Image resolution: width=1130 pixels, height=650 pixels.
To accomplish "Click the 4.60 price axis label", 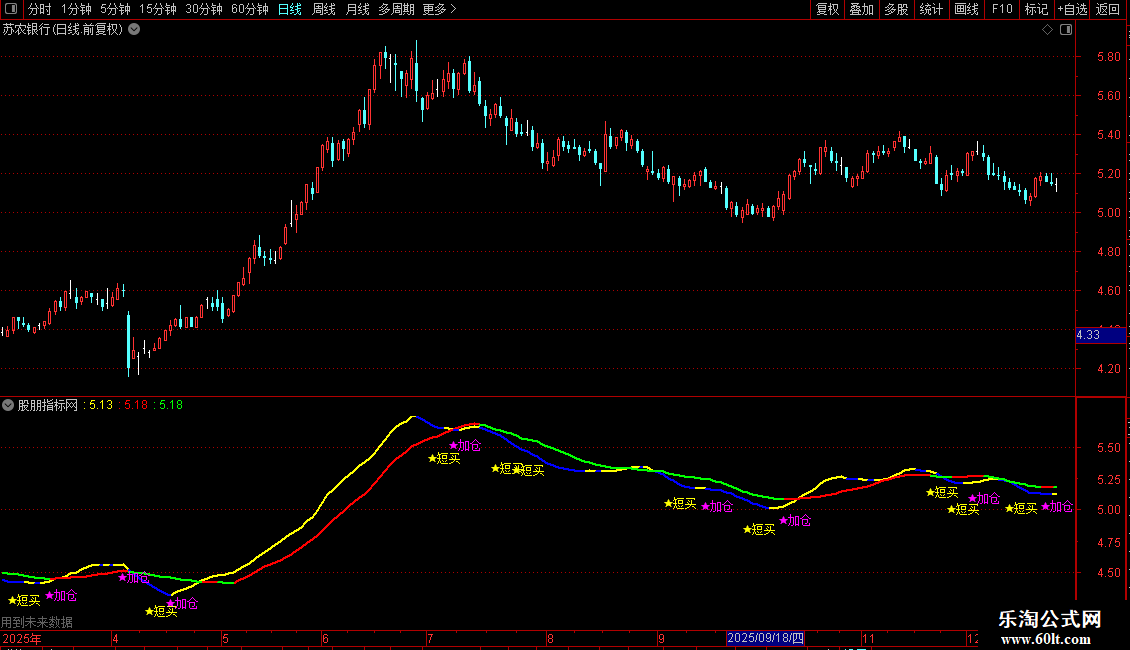I will pyautogui.click(x=1108, y=290).
